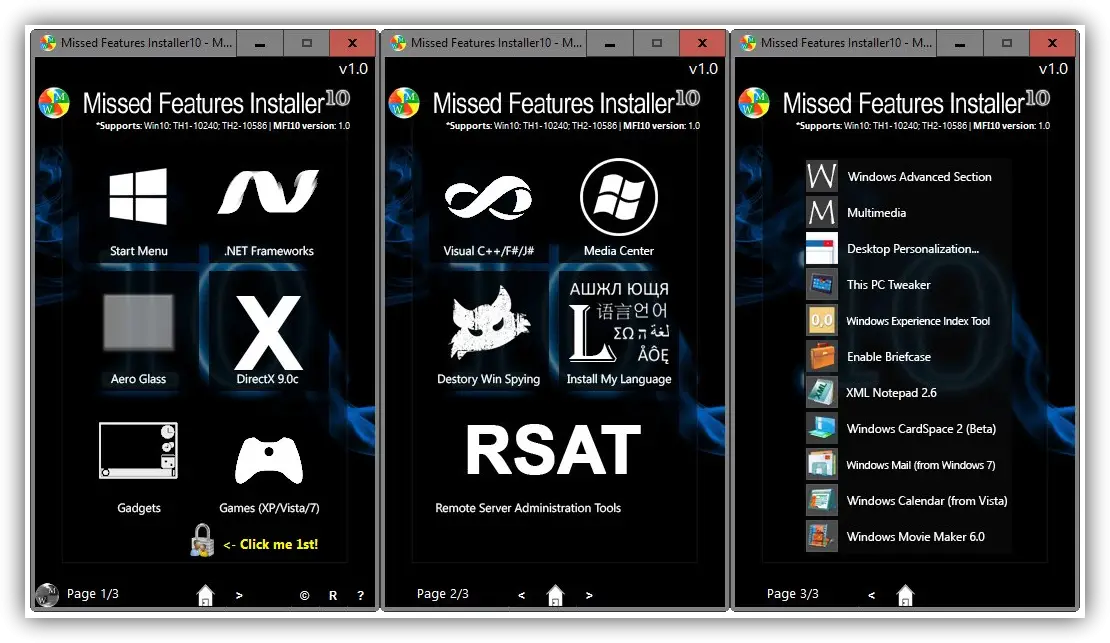Viewport: 1110px width, 643px height.
Task: Click the home icon in Page 3/3 window
Action: [x=905, y=595]
